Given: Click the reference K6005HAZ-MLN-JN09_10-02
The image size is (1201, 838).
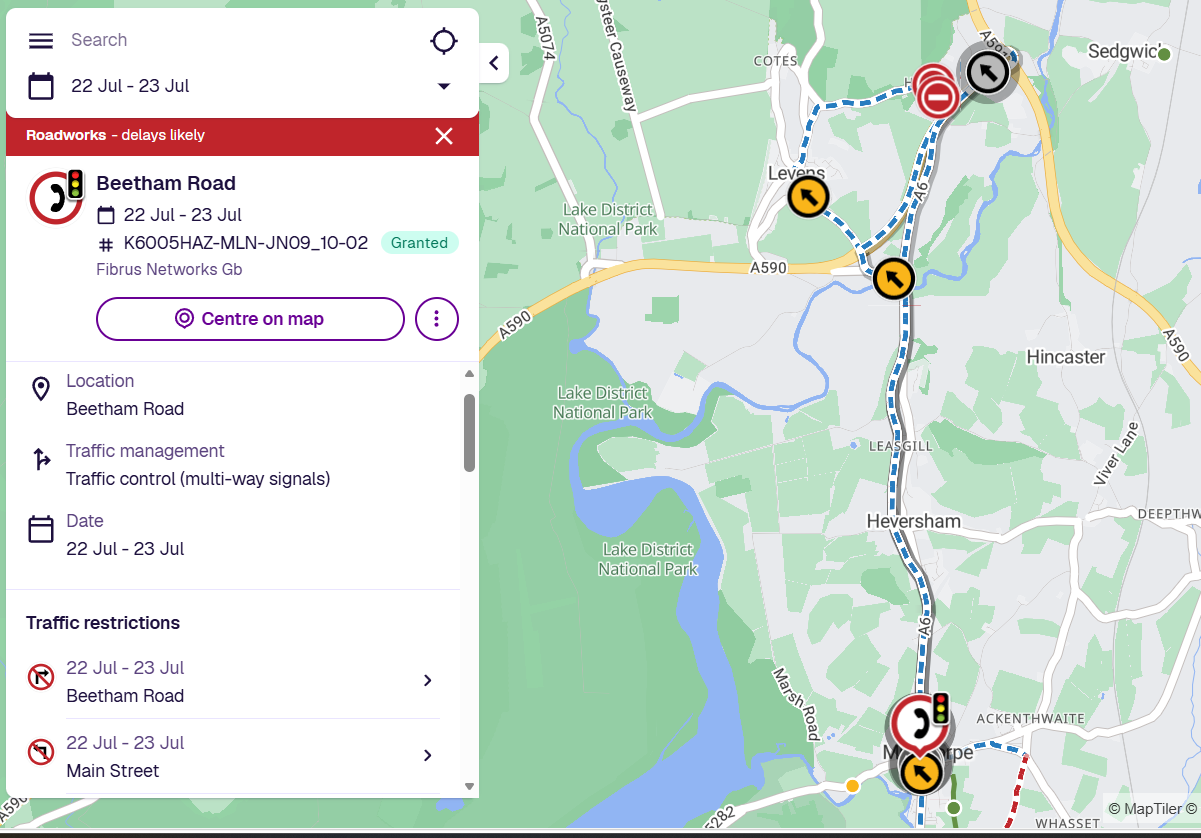Looking at the screenshot, I should click(x=246, y=243).
